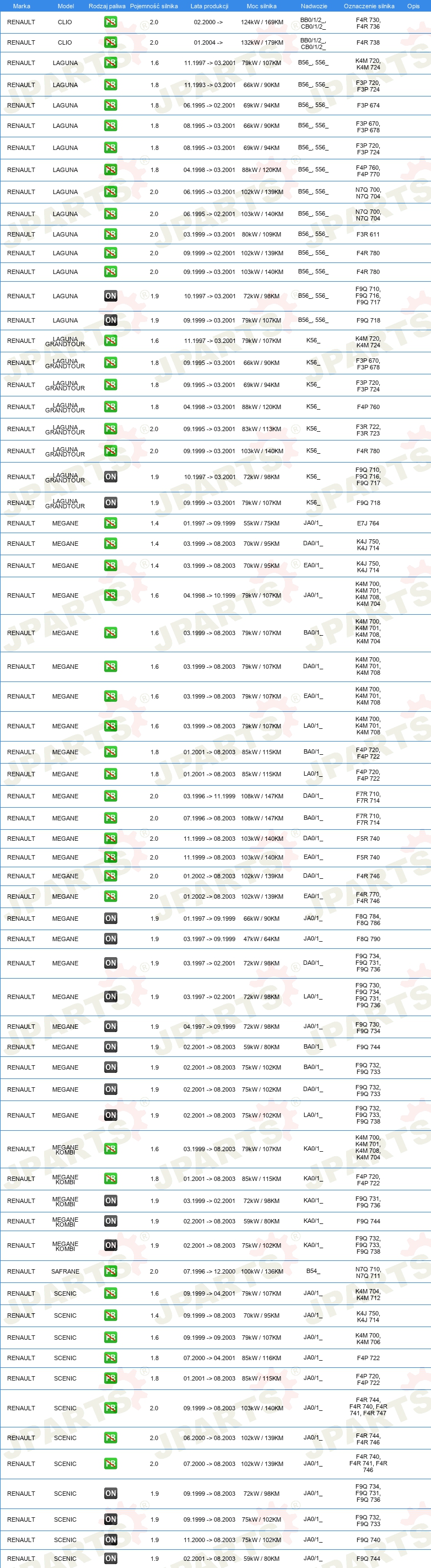Click the '01.2004 ->' production years cell

[x=208, y=42]
